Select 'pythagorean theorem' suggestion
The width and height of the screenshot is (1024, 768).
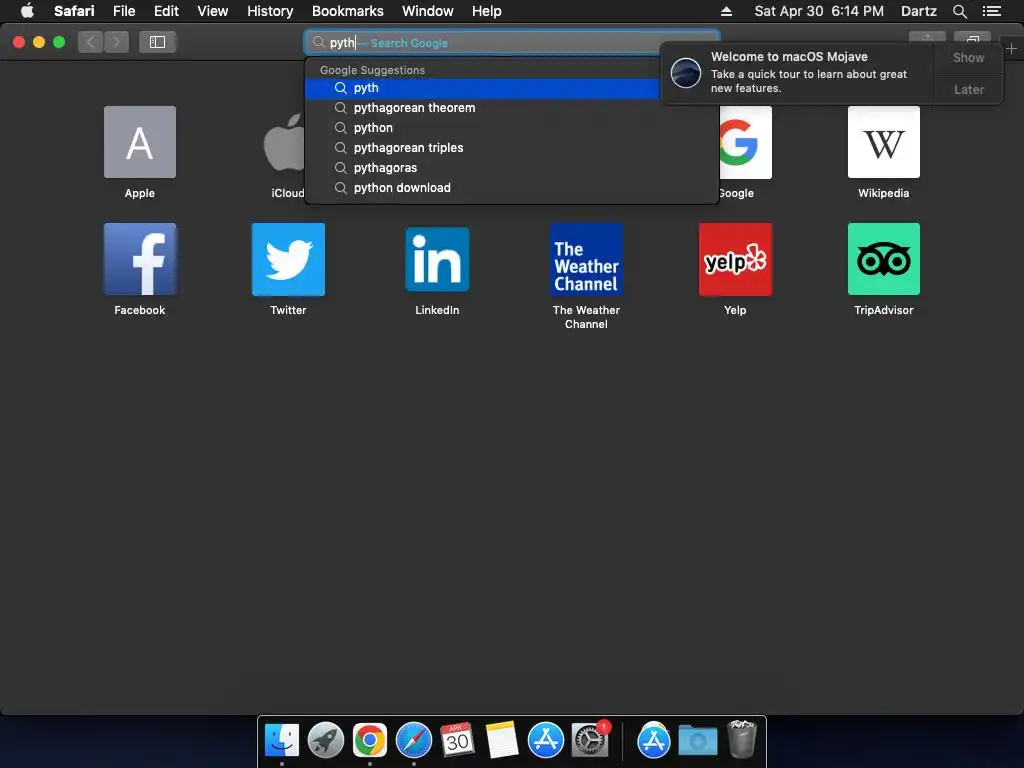[511, 108]
